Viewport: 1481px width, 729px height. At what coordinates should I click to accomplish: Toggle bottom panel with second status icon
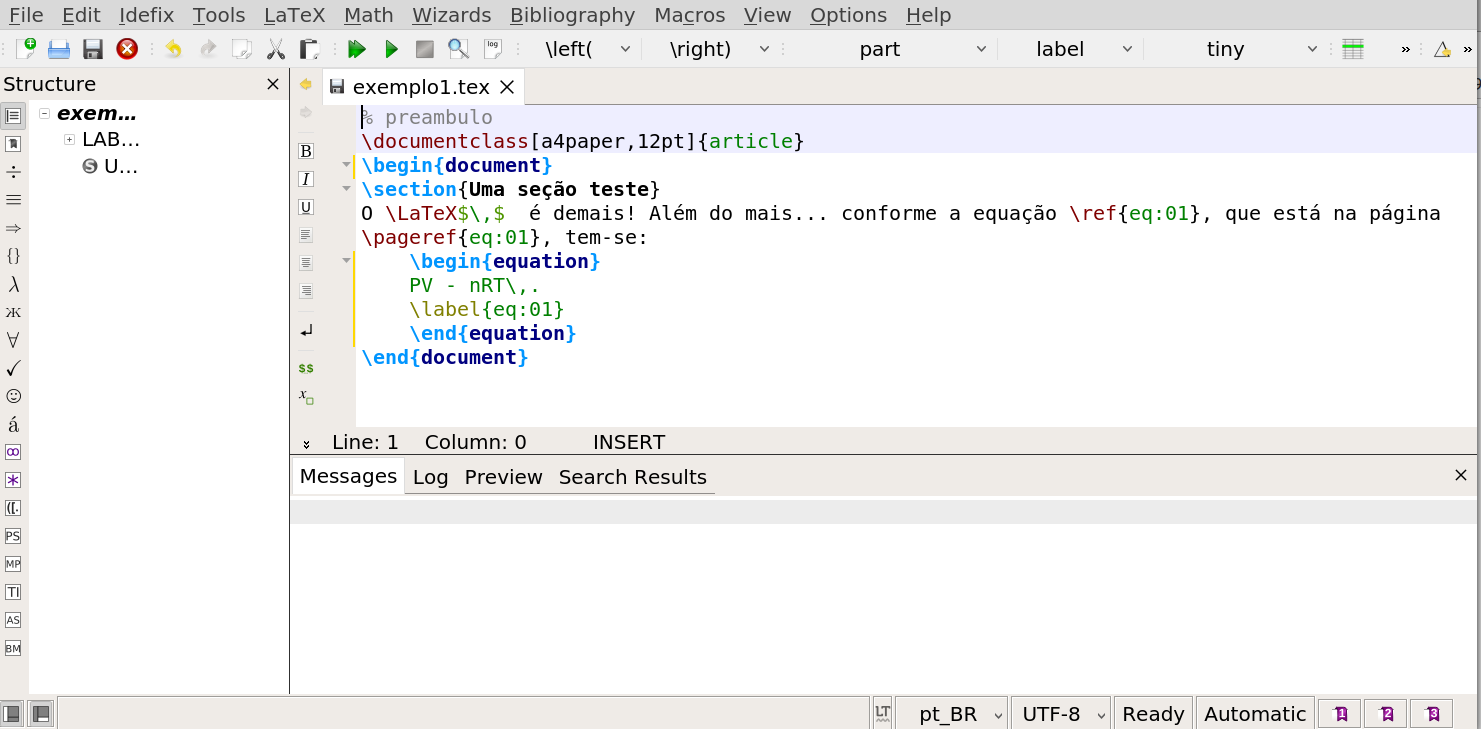click(41, 713)
